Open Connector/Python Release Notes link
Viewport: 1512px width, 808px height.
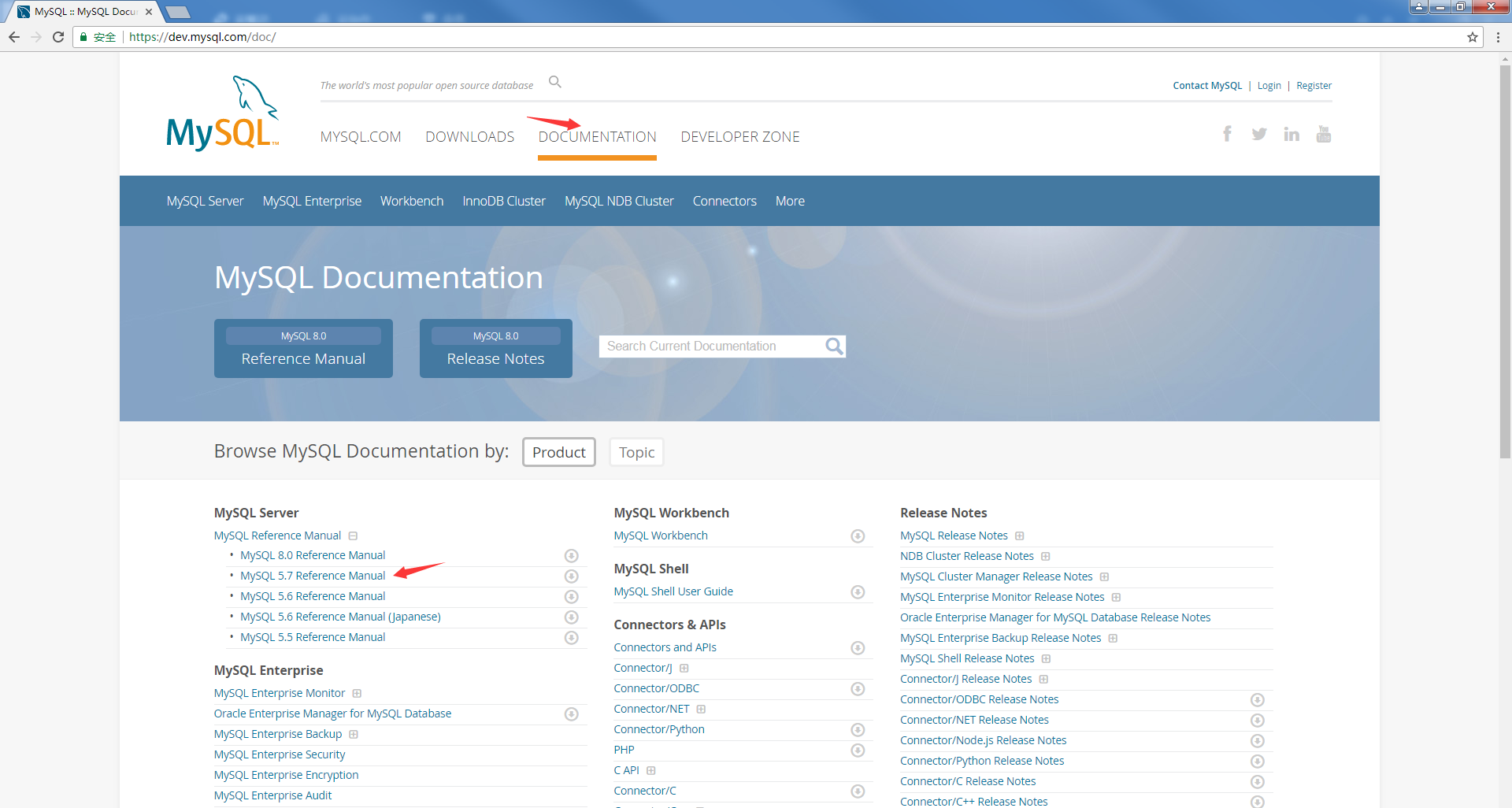[982, 761]
